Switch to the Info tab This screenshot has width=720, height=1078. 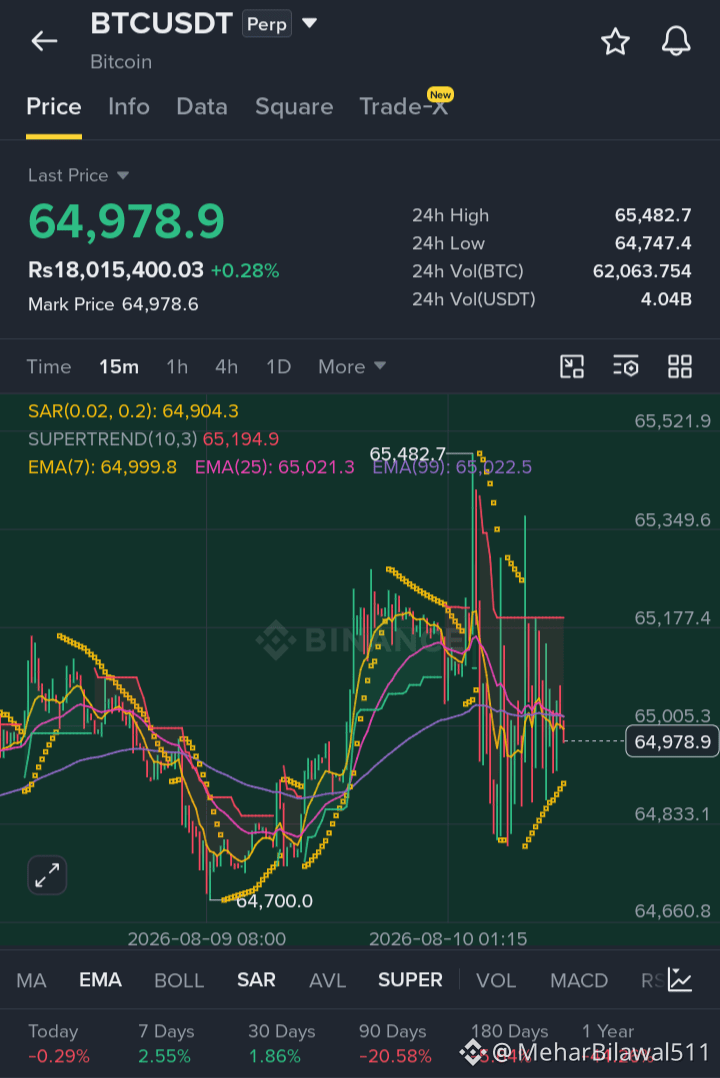coord(129,107)
